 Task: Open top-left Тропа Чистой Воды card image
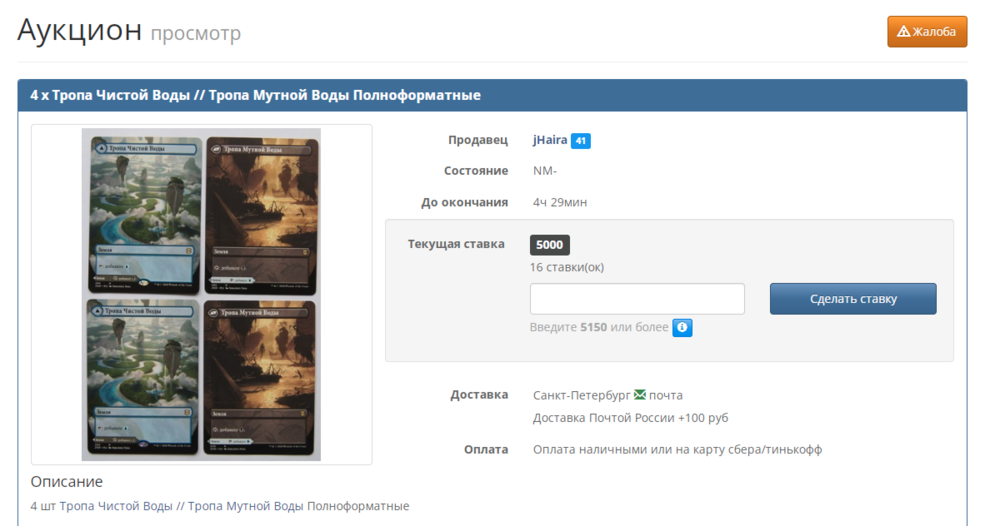142,214
